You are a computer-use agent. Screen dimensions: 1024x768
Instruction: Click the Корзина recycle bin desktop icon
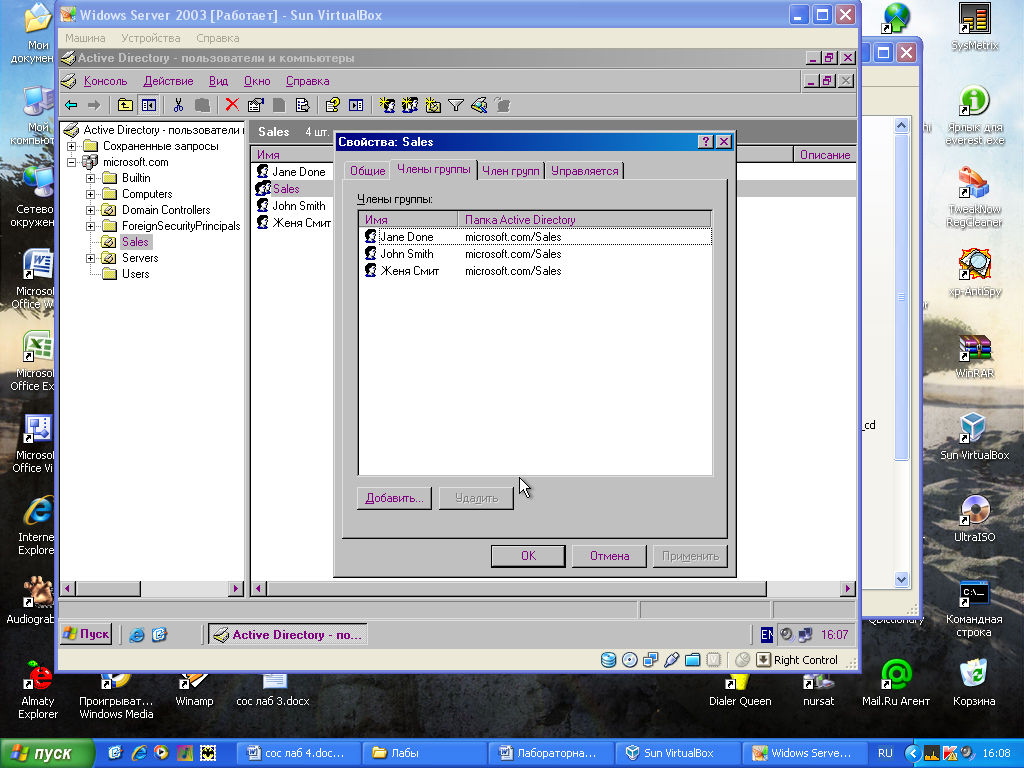pos(974,682)
